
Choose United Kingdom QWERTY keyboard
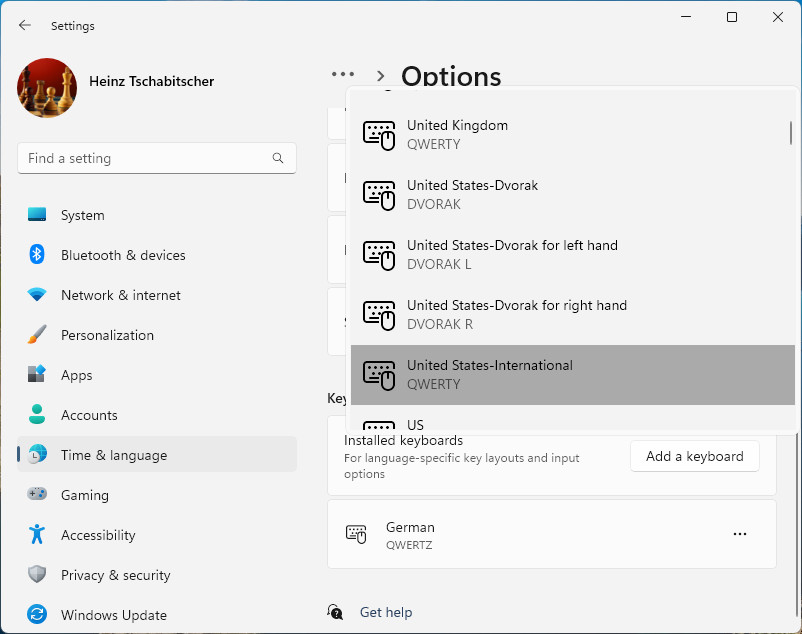pos(572,134)
